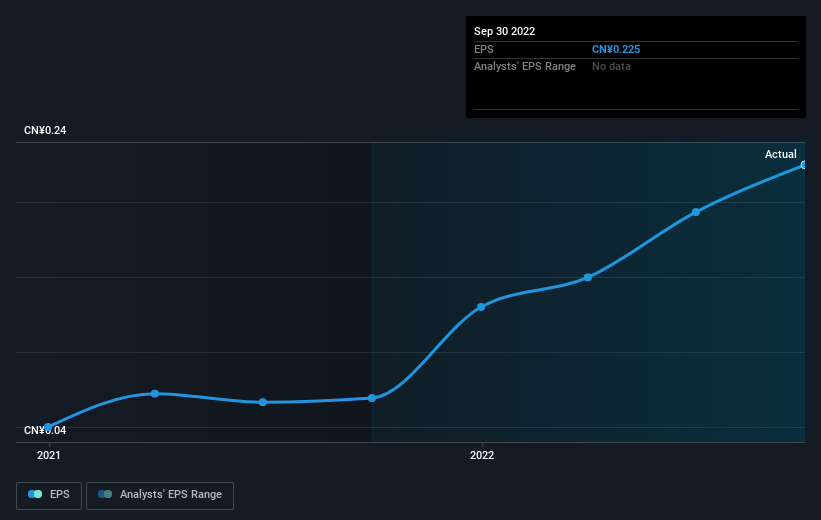Click the Analysts' EPS Range row in tooltip

tap(636, 67)
